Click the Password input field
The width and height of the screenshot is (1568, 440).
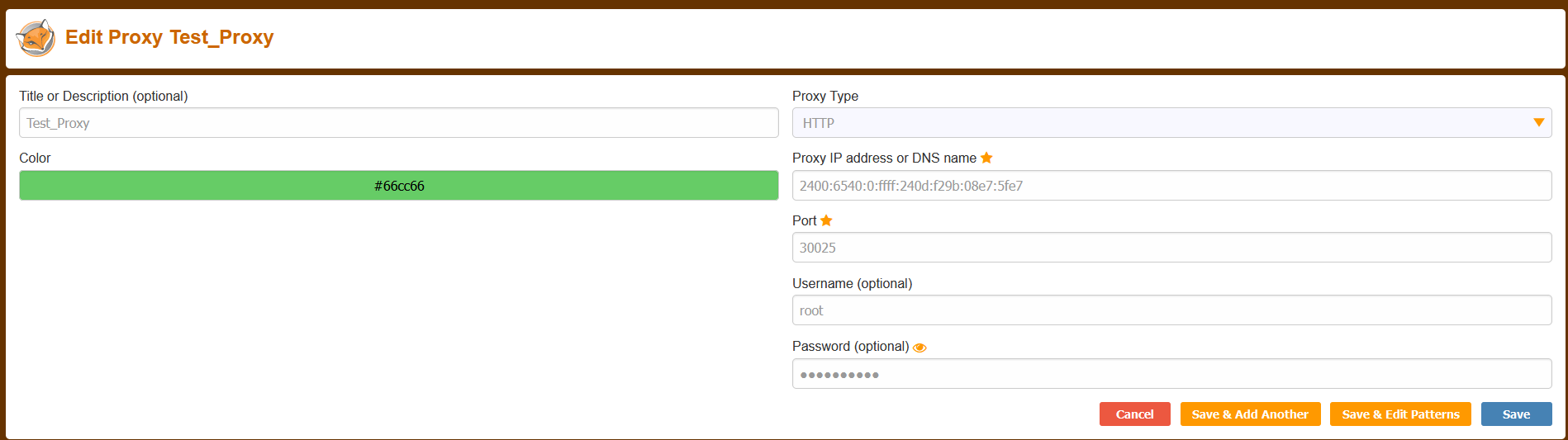[x=1171, y=374]
